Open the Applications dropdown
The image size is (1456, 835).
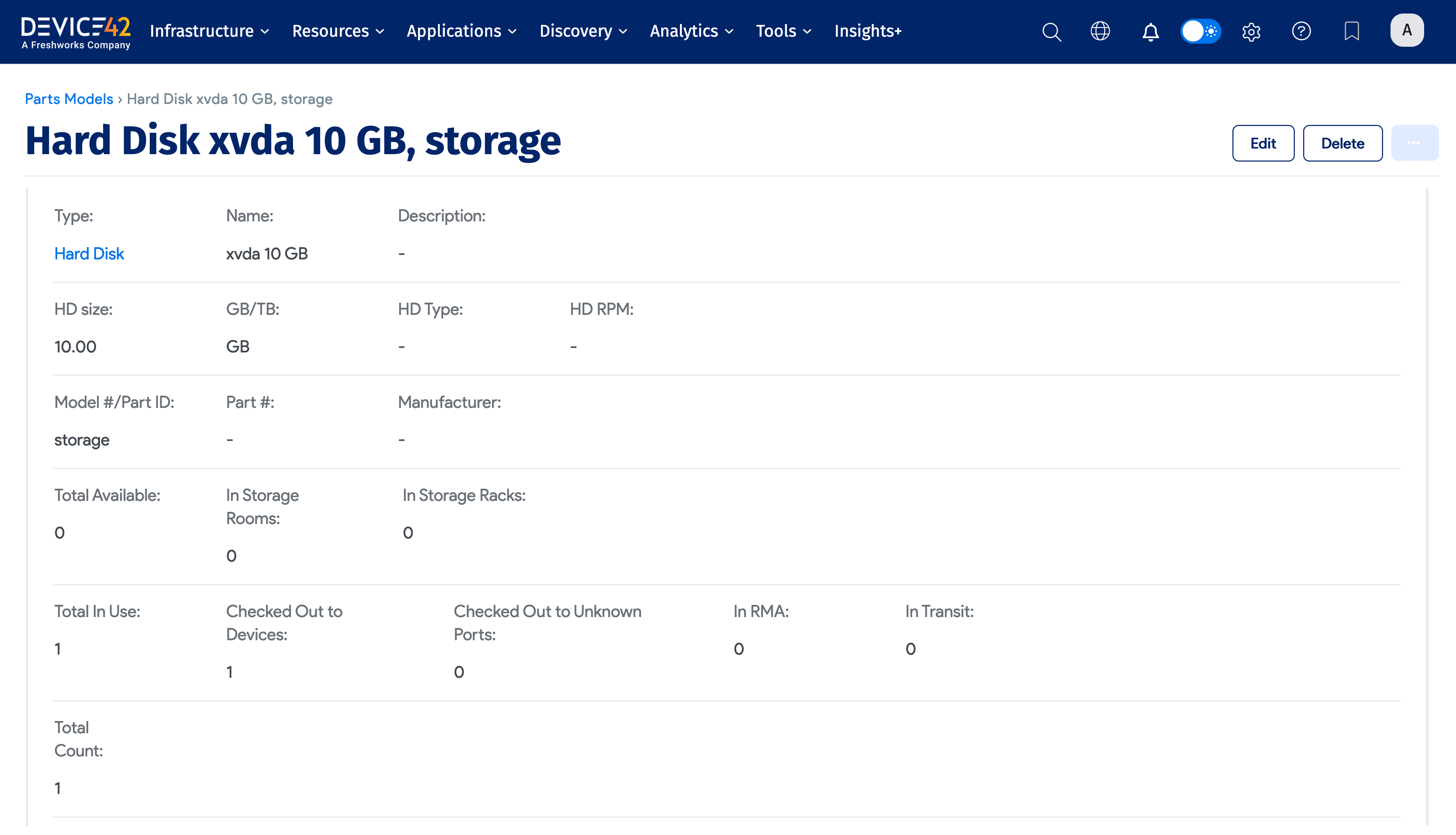pyautogui.click(x=461, y=31)
